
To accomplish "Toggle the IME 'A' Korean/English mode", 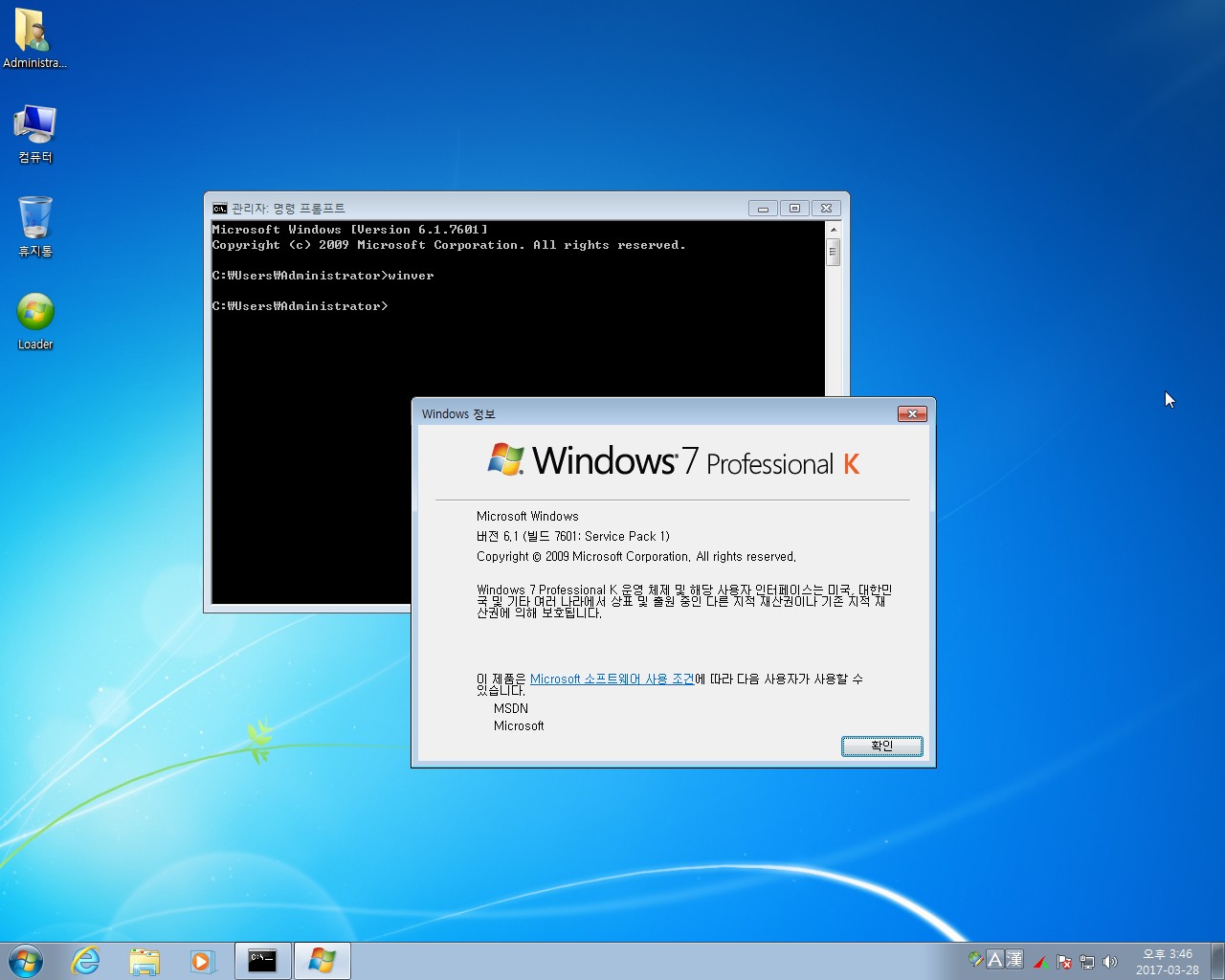I will tap(994, 959).
